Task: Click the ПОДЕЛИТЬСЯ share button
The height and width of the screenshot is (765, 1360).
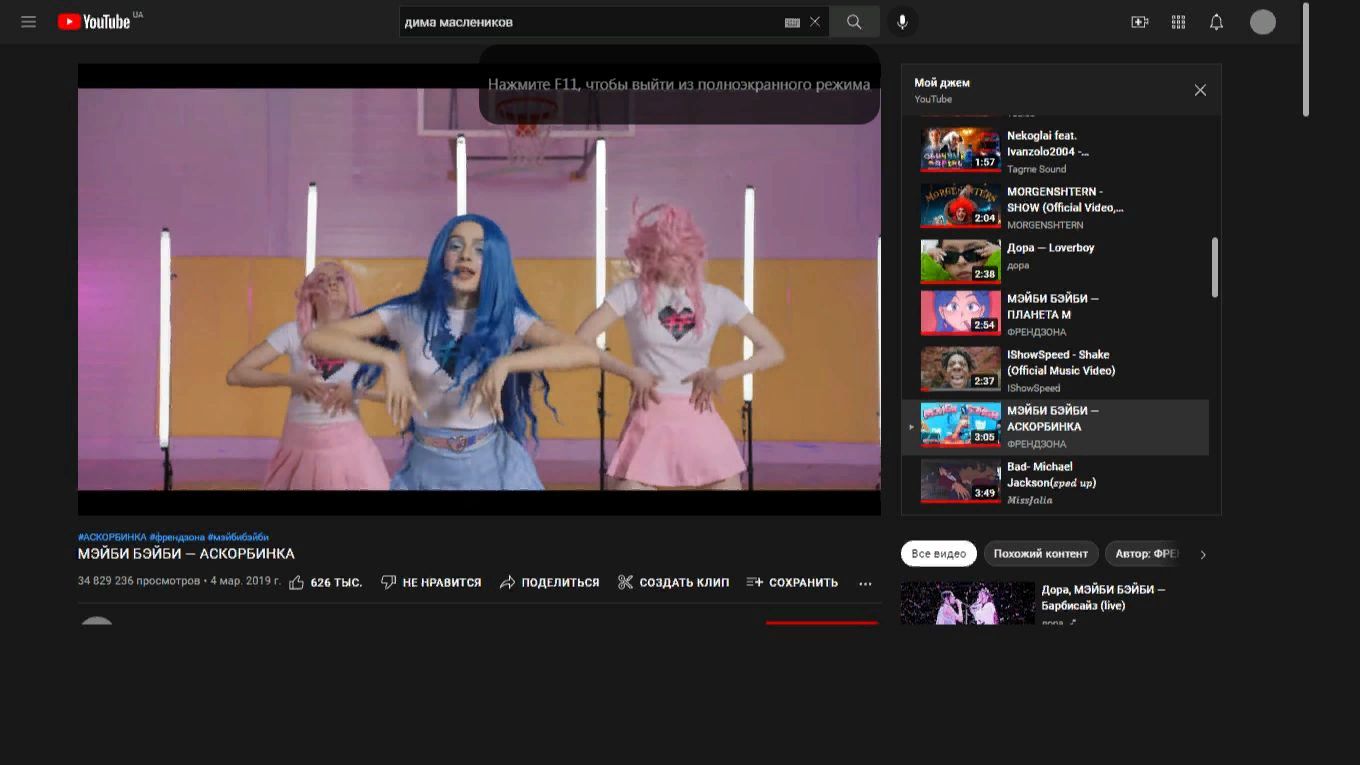Action: click(549, 582)
